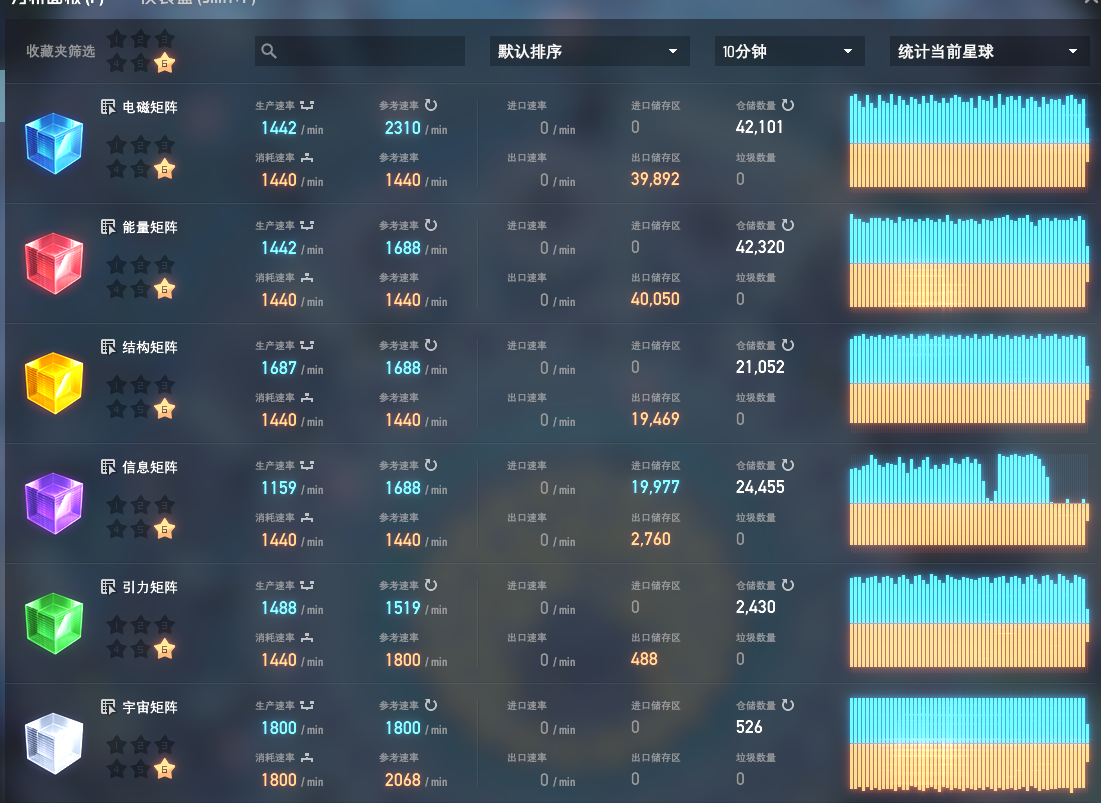Toggle favorite star 6 for 电磁矩阵
Screen dimensions: 1101x803
(x=165, y=169)
